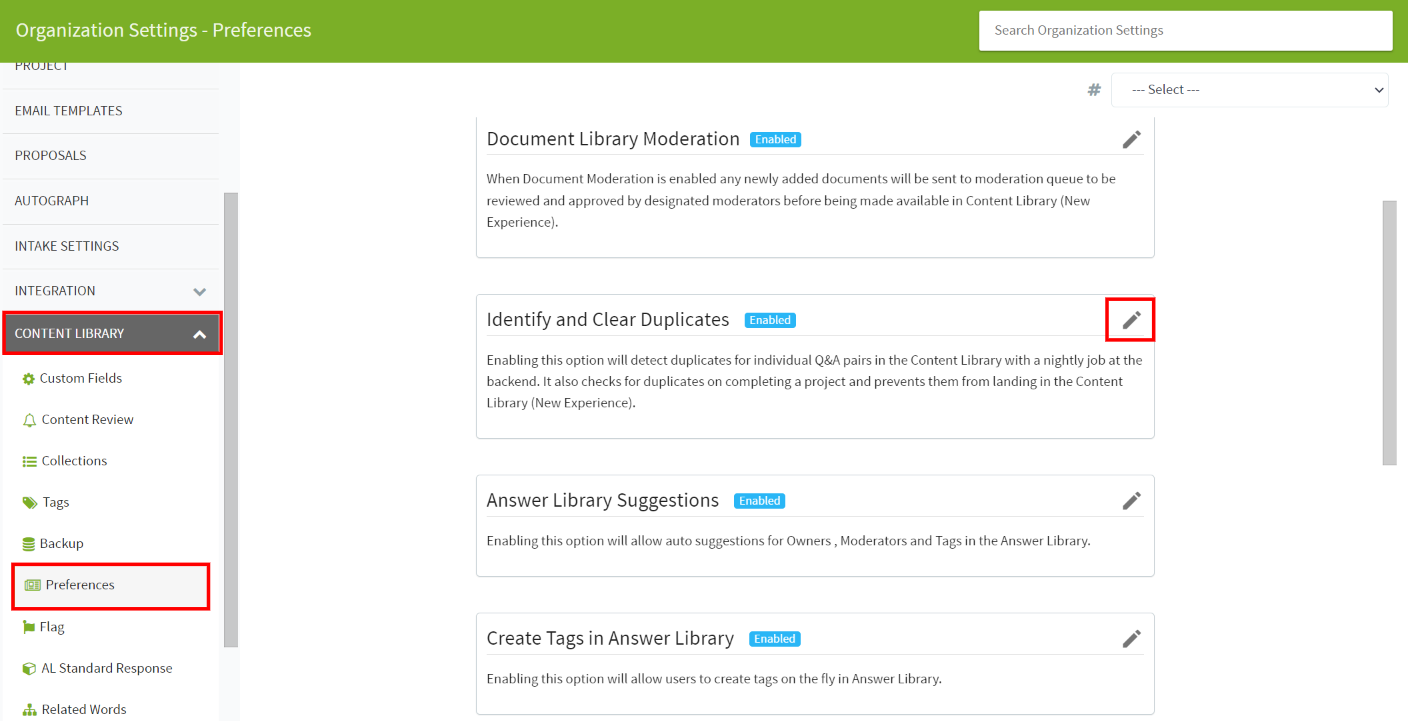Click Enabled badge on Document Library Moderation
The image size is (1408, 721).
(776, 140)
